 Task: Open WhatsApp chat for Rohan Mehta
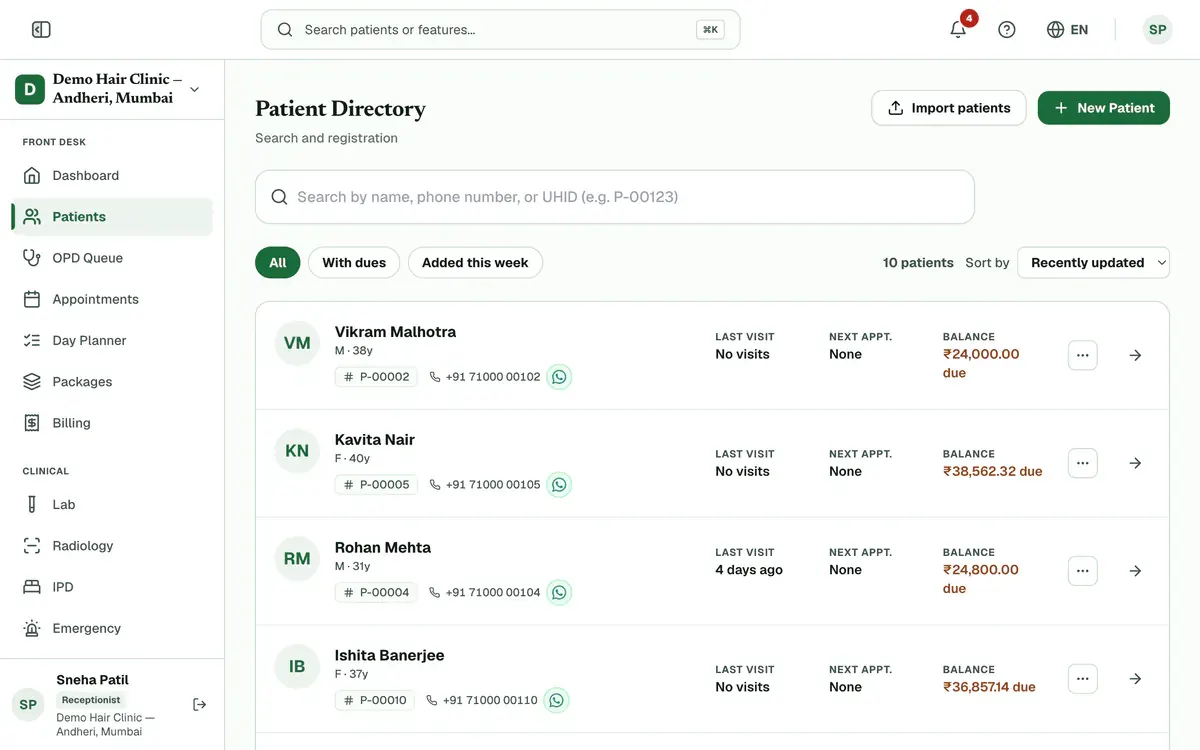tap(559, 593)
